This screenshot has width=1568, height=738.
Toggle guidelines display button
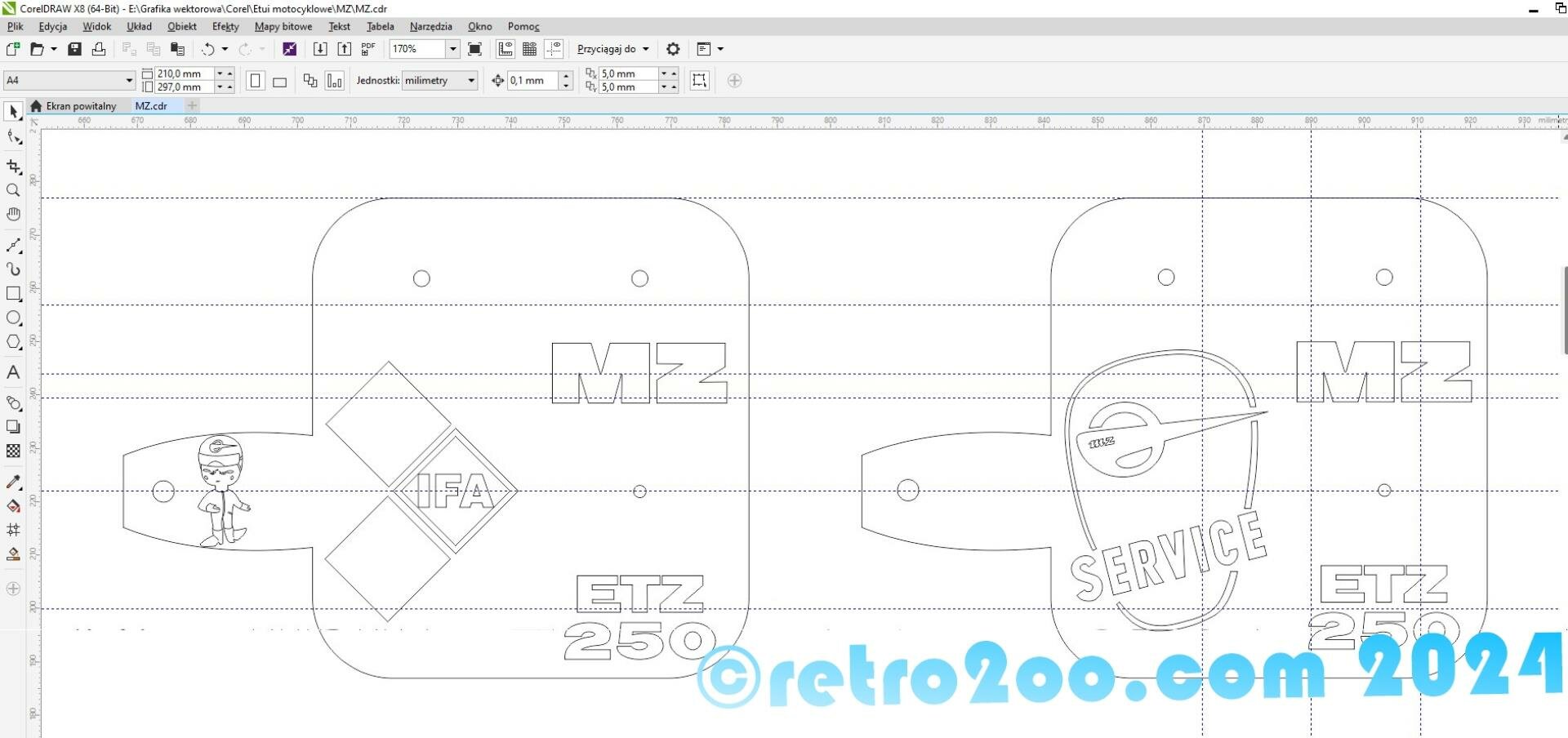click(x=554, y=49)
